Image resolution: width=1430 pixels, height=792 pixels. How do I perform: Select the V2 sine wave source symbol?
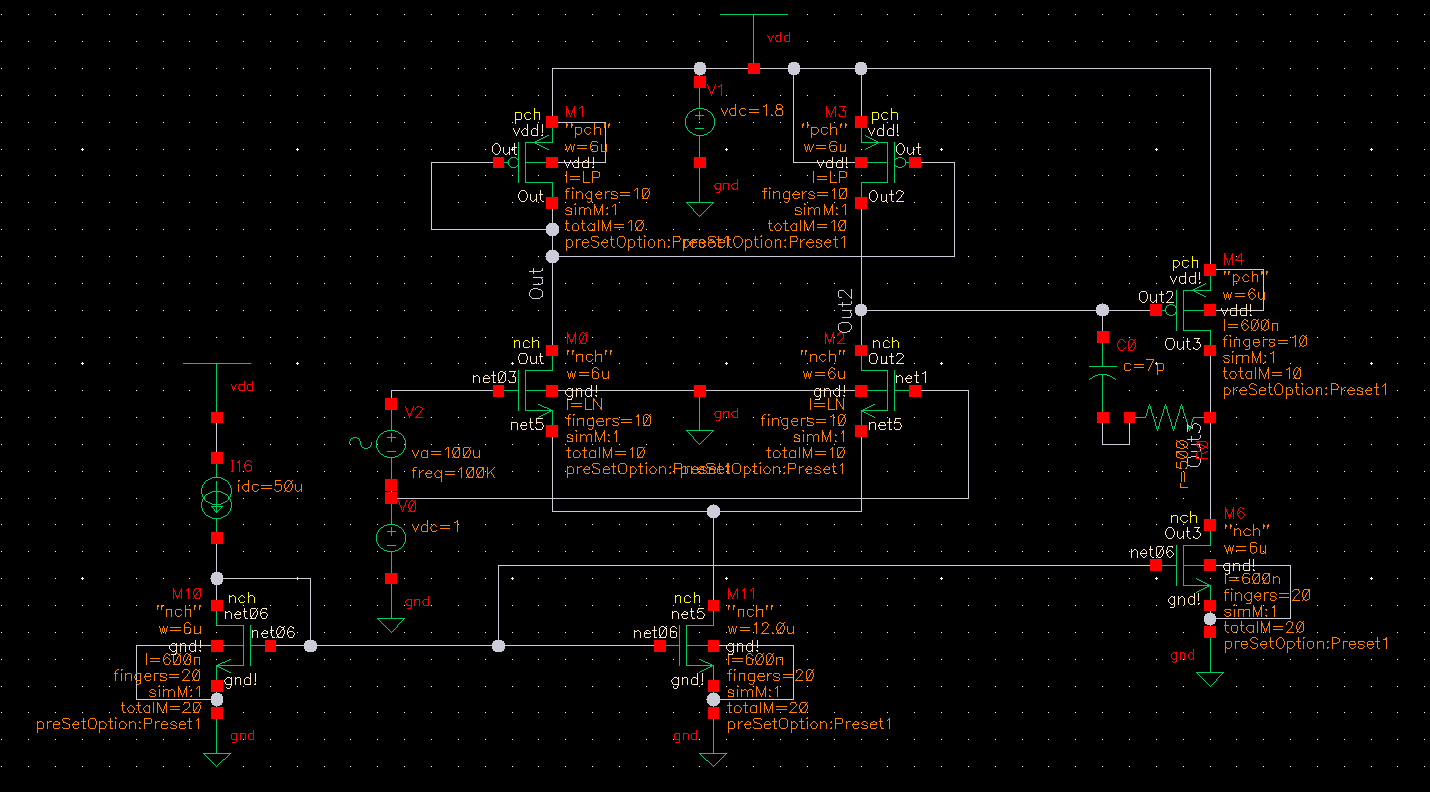click(391, 444)
